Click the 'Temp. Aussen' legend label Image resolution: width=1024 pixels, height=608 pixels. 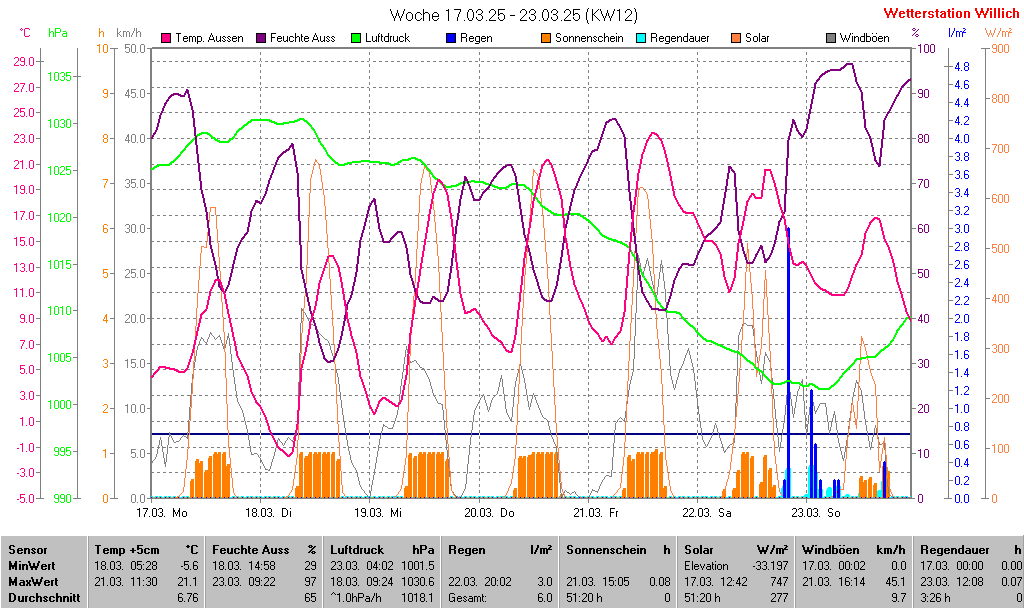[209, 39]
